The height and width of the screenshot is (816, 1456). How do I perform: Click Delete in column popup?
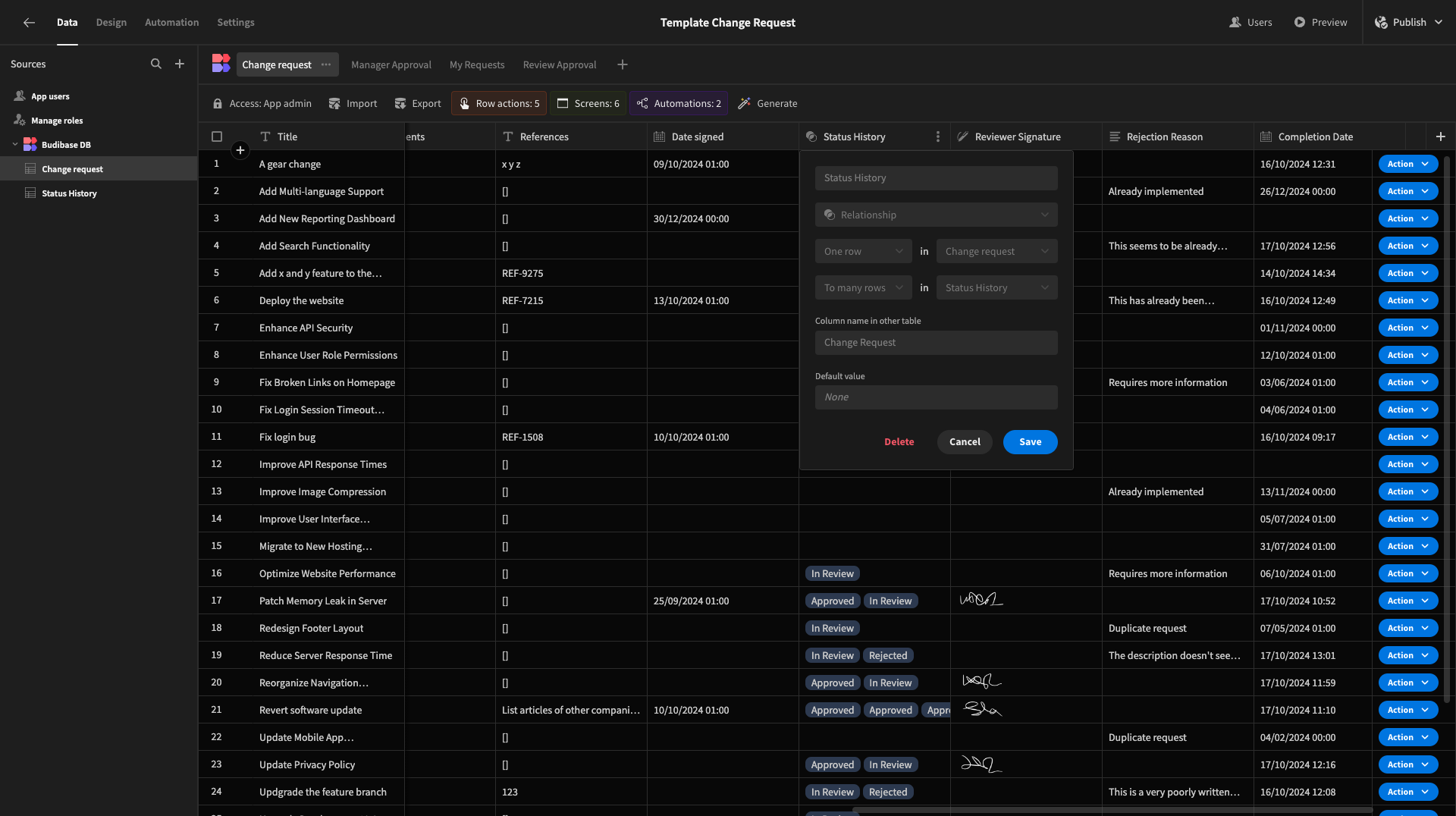pos(899,441)
